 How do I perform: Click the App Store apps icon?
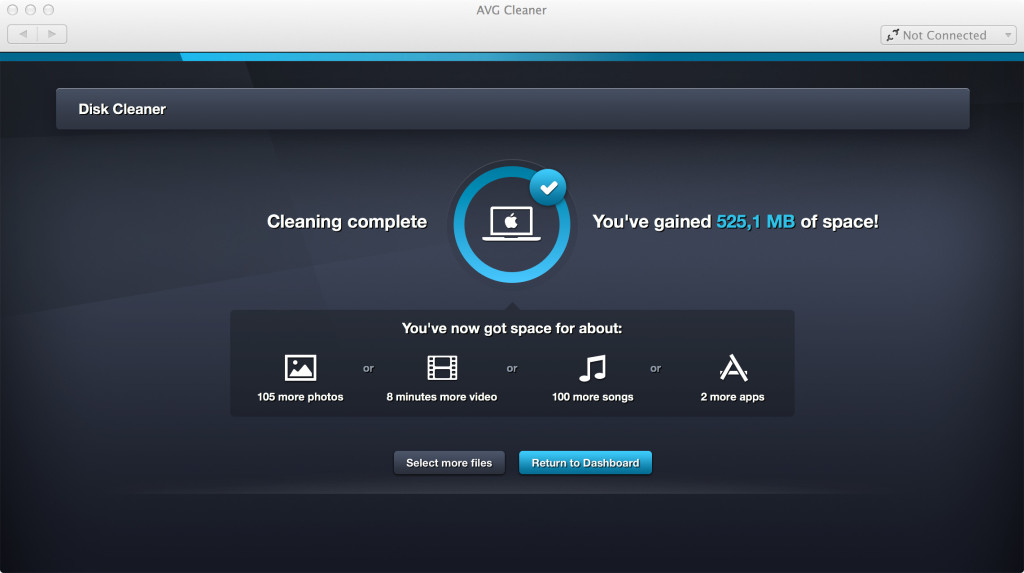coord(733,367)
